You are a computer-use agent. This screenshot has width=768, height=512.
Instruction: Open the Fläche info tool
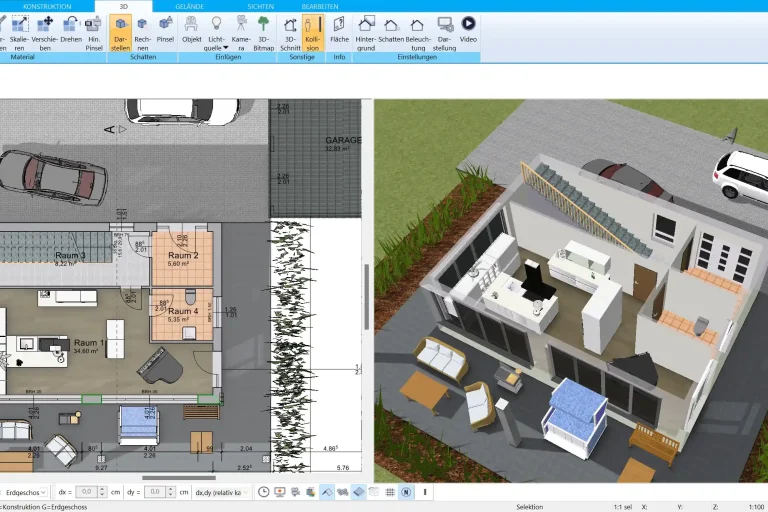tap(339, 29)
